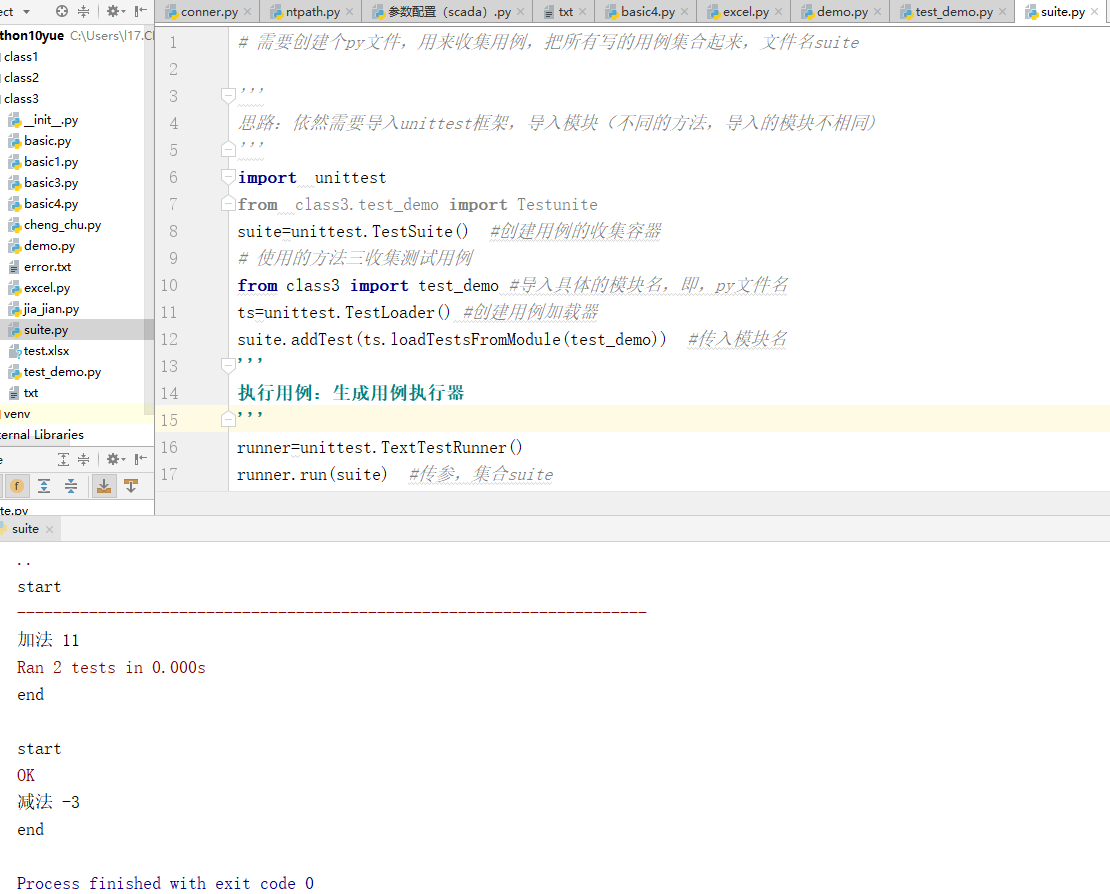The image size is (1110, 894).
Task: Collapse all in Project panel toolbar
Action: coord(84,11)
